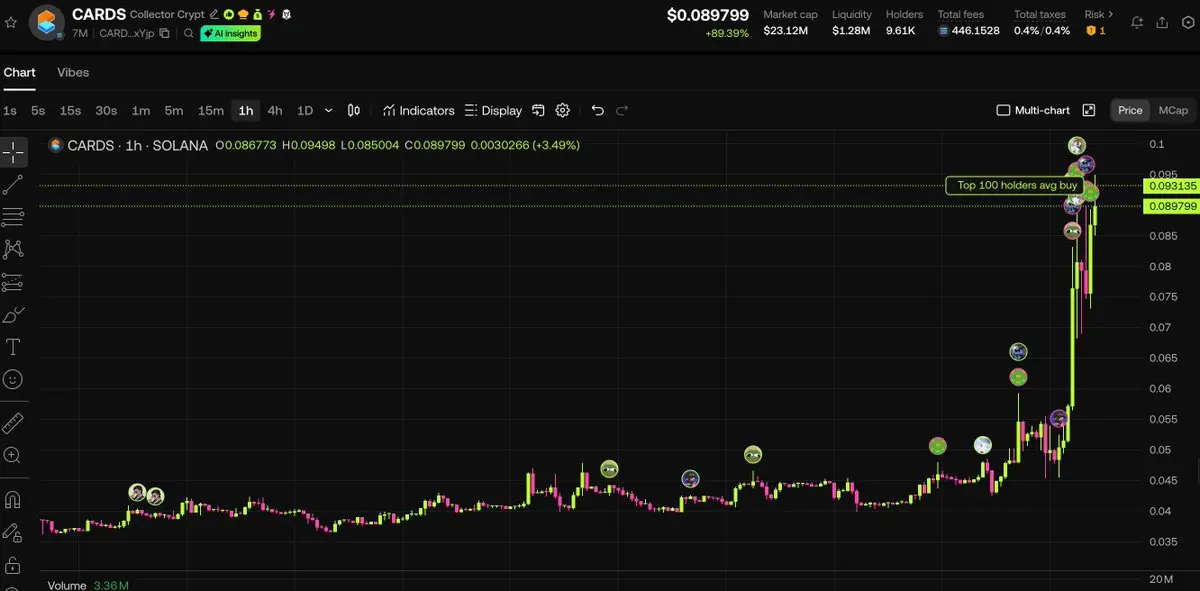Select the brush drawing tool
The height and width of the screenshot is (591, 1200).
(x=13, y=315)
